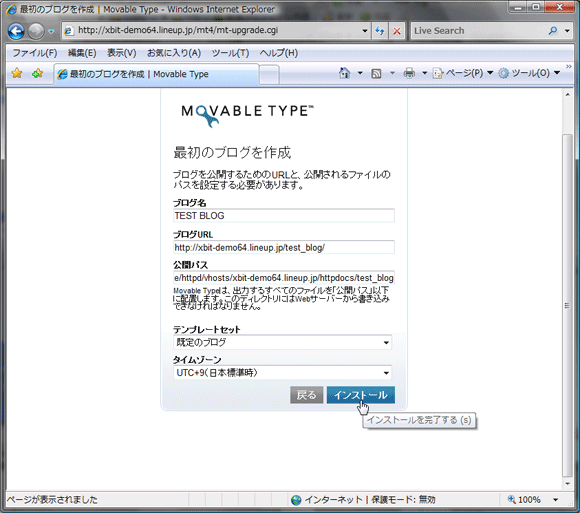Click the RSS feeds icon

pos(376,73)
